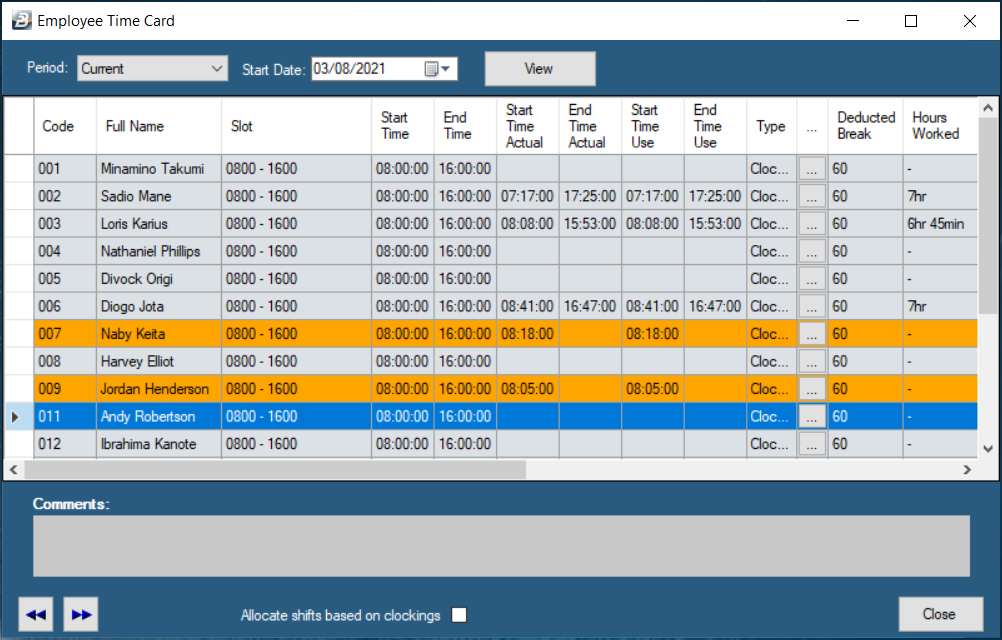Click the vertical scrollbar down arrow
This screenshot has width=1002, height=640.
[988, 449]
